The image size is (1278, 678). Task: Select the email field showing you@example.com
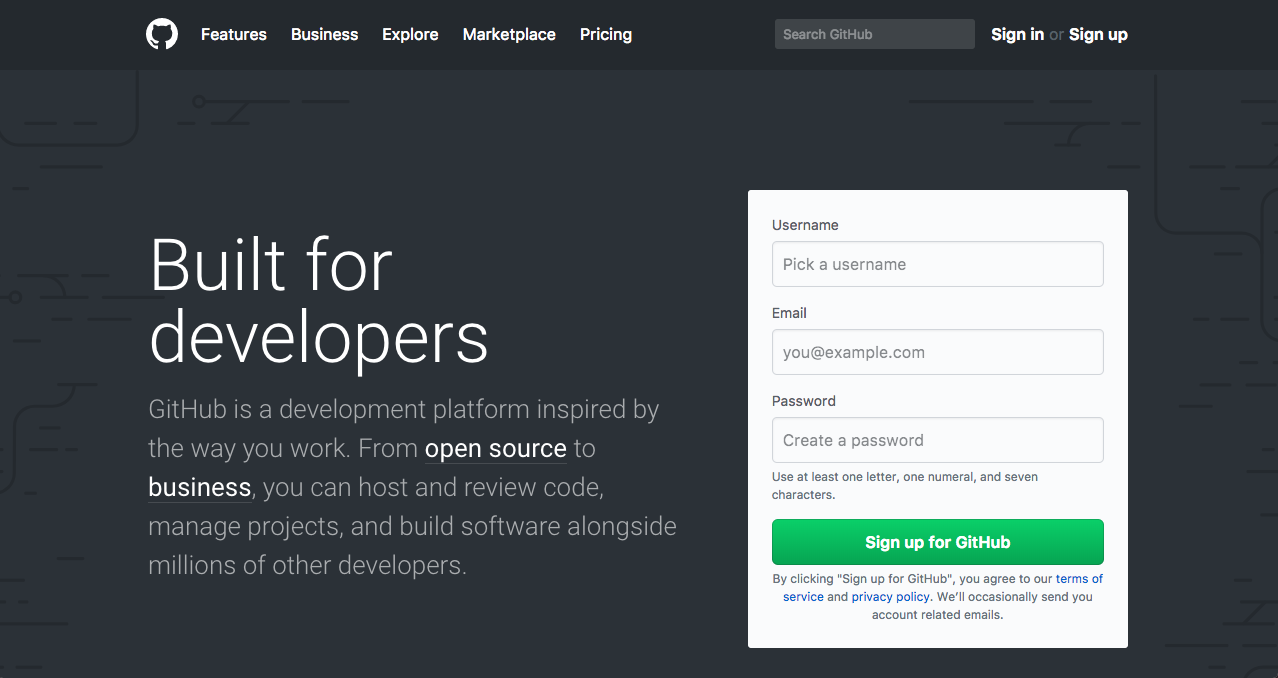click(937, 352)
